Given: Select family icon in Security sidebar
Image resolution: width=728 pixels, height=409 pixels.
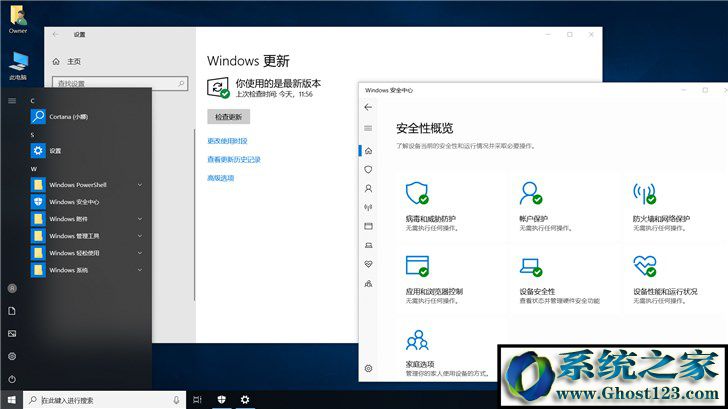Looking at the screenshot, I should (x=368, y=283).
